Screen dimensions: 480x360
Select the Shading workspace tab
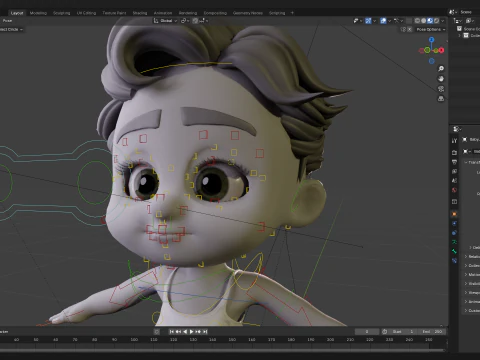[x=140, y=13]
